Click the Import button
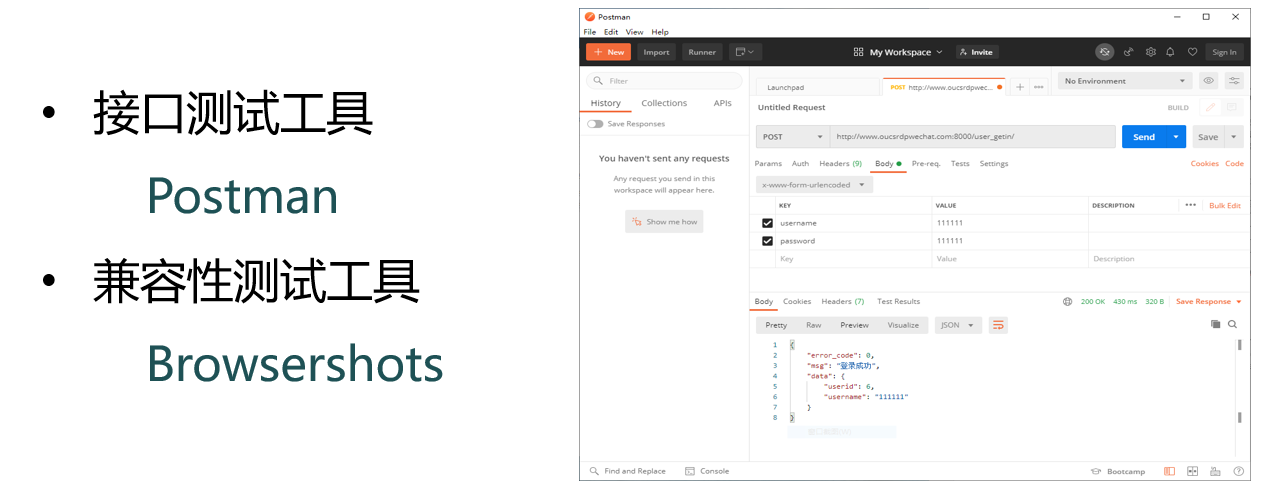 pos(656,52)
